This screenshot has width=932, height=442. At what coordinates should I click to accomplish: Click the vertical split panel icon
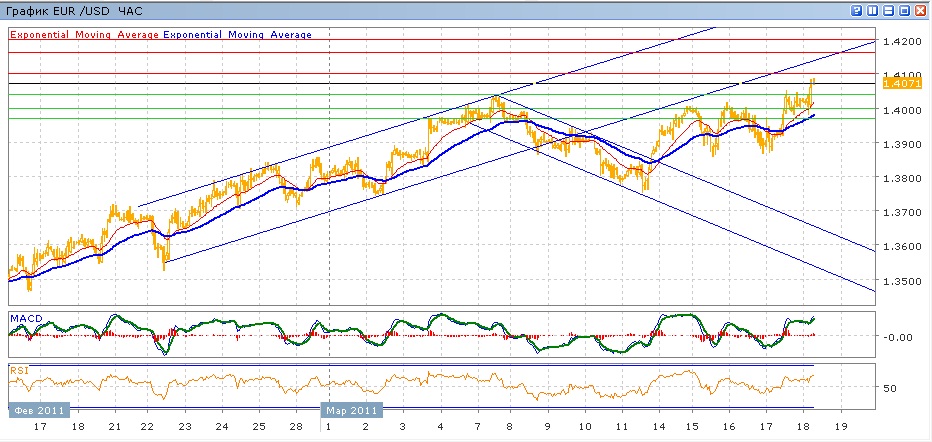[873, 10]
